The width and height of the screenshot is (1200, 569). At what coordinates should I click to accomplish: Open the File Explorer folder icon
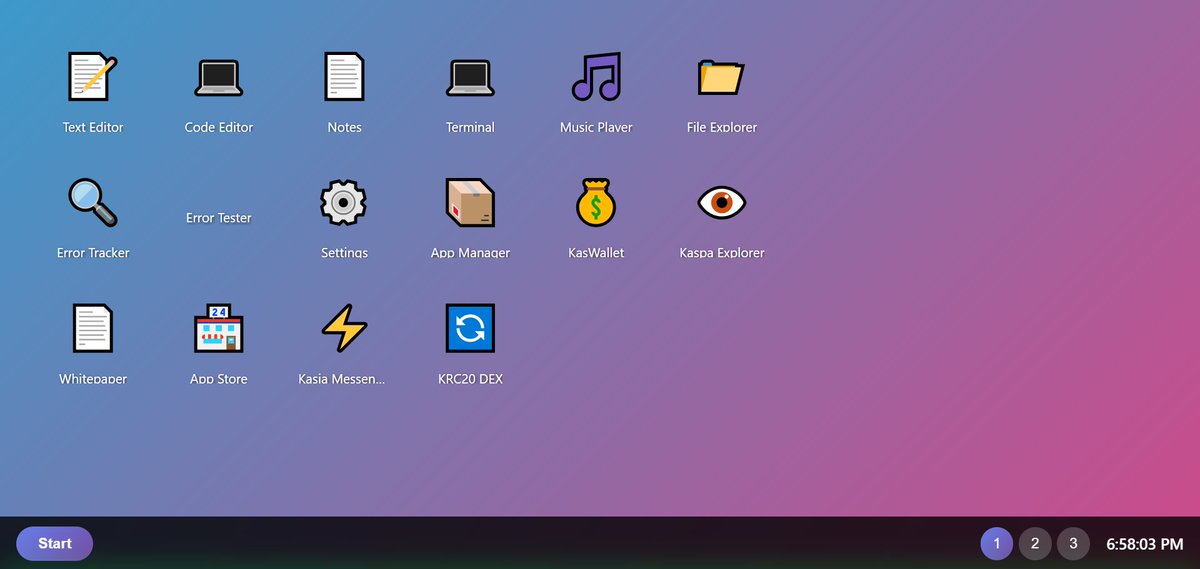721,77
